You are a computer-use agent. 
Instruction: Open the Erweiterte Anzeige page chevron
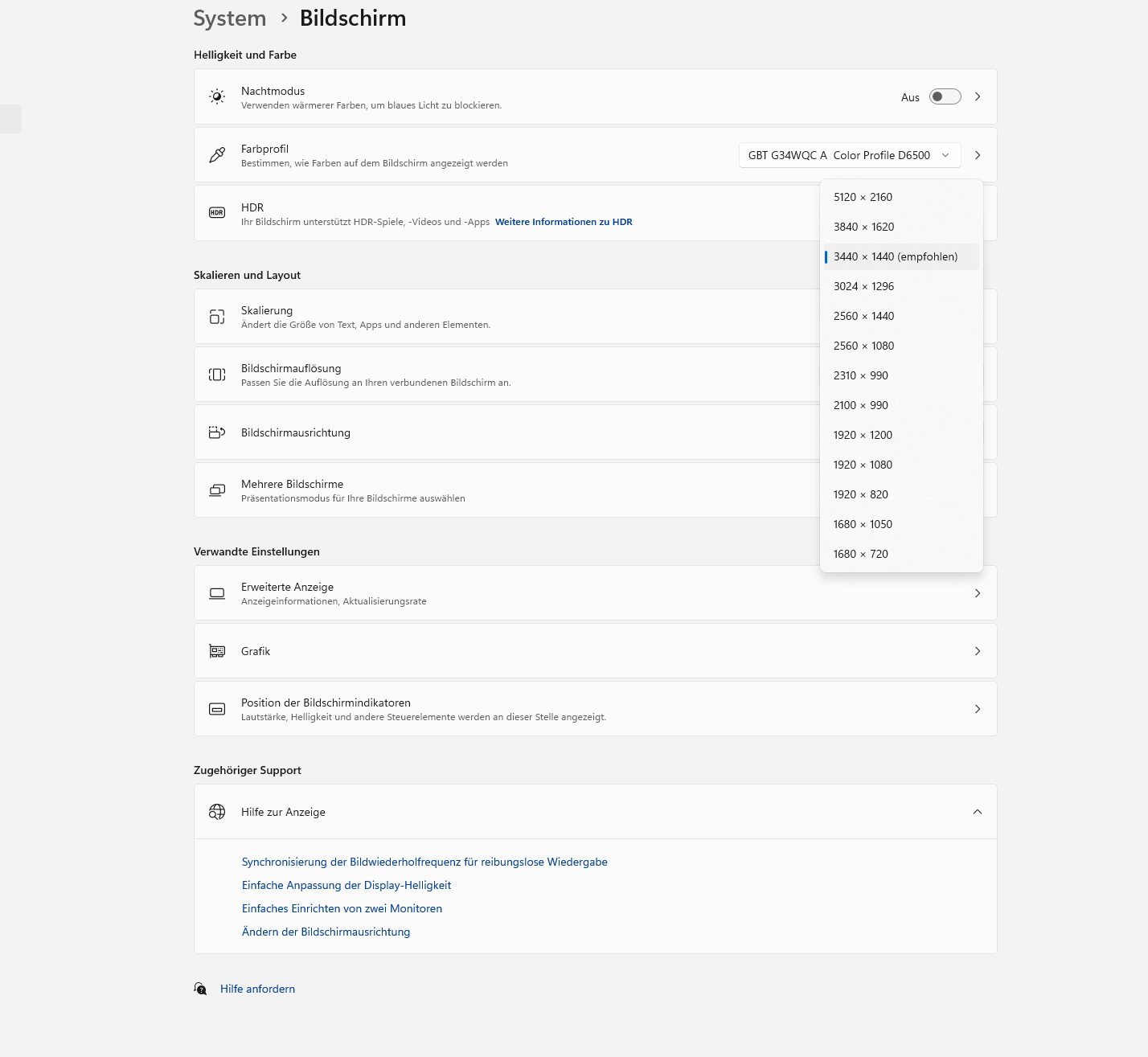point(978,593)
